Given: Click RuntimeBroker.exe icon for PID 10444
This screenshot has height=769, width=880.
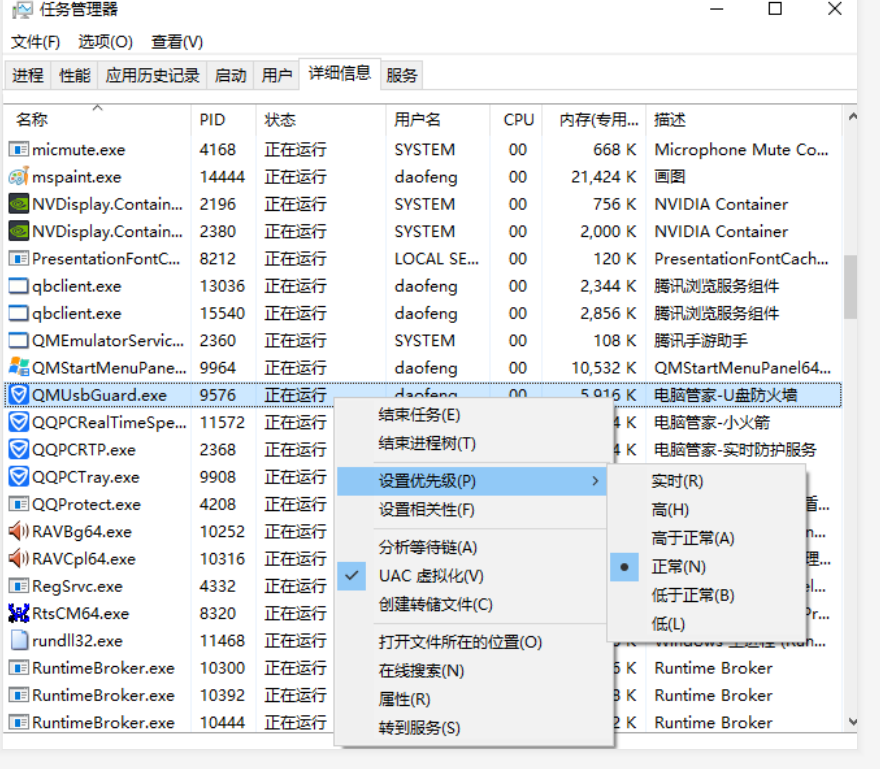Looking at the screenshot, I should 19,722.
